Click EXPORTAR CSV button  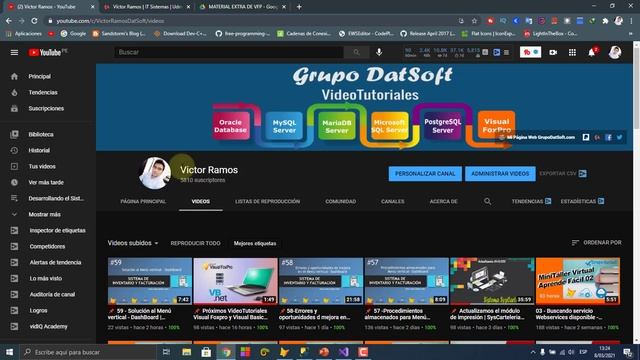[562, 173]
